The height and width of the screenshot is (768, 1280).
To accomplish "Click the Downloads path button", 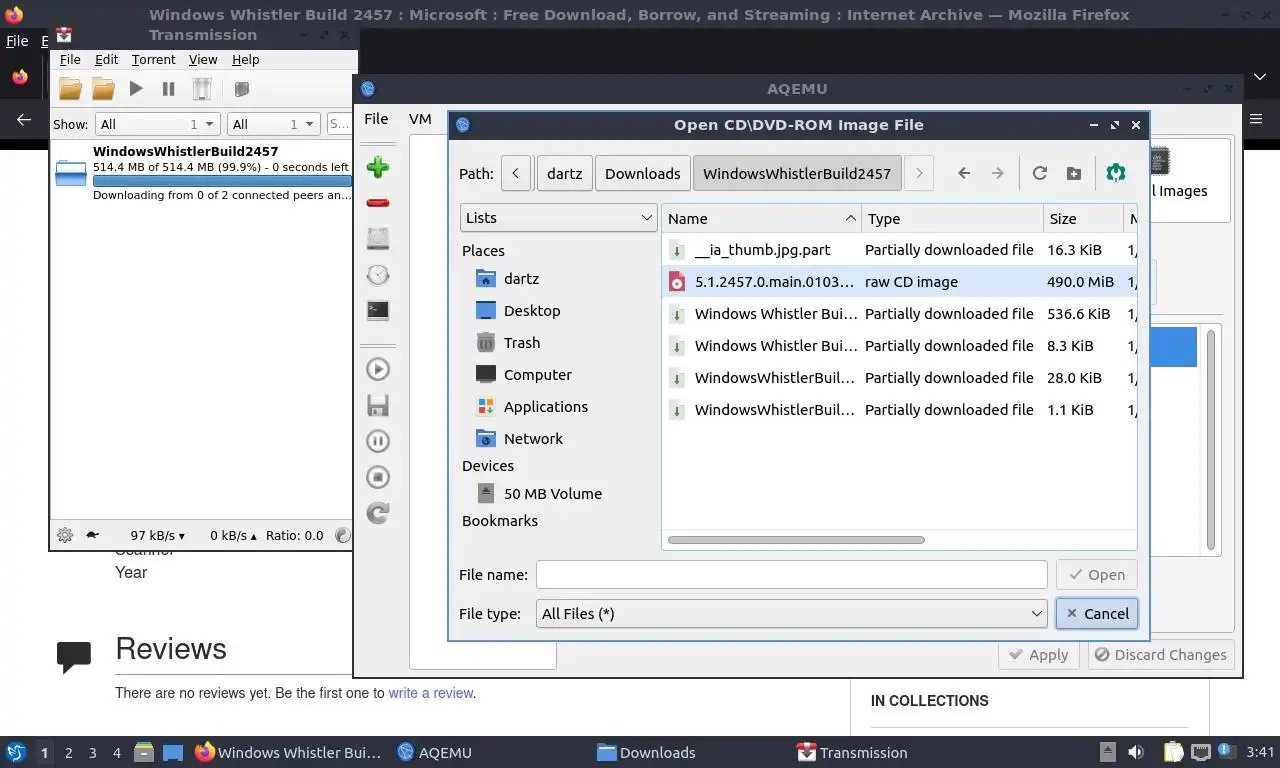I will [642, 173].
